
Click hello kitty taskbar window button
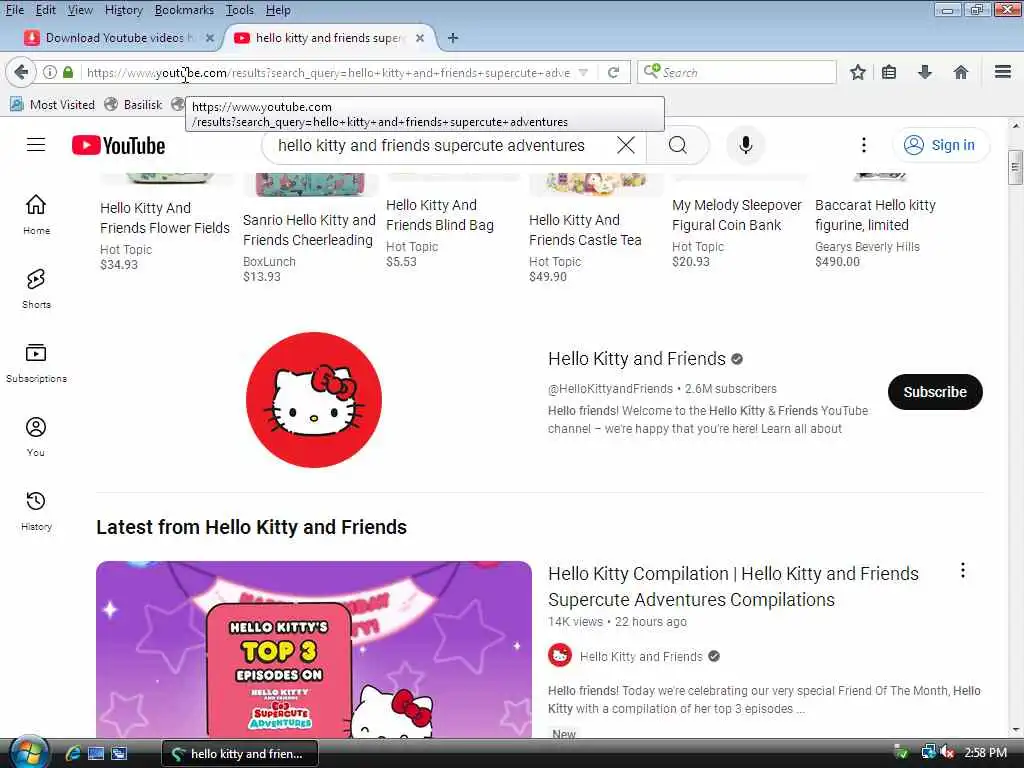(x=240, y=754)
